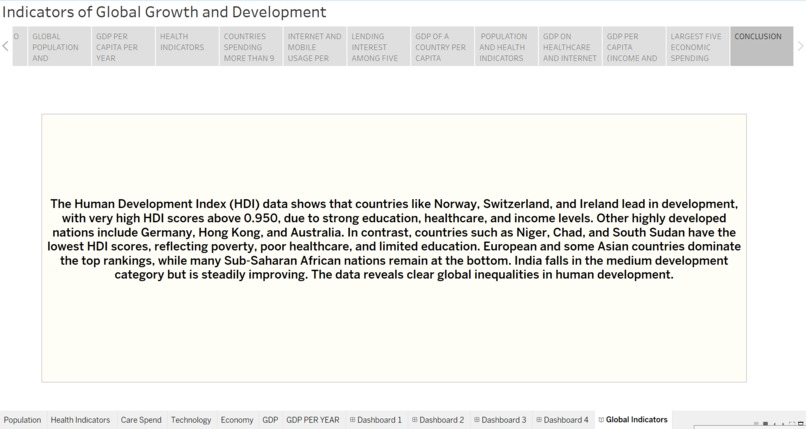This screenshot has width=806, height=429.
Task: Open Population and Health Indicators story point
Action: [x=506, y=46]
